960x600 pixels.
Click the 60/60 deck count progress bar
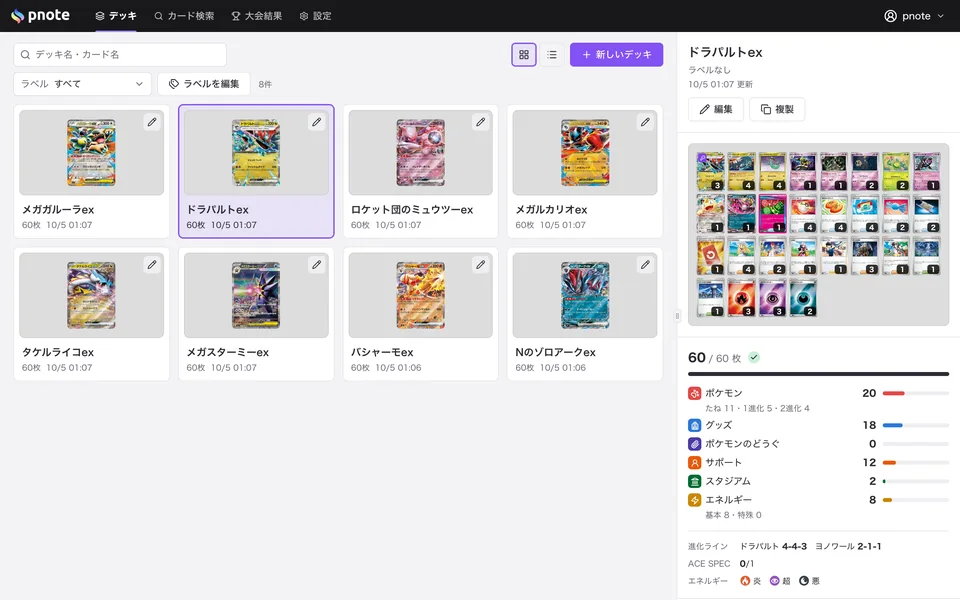(x=819, y=373)
